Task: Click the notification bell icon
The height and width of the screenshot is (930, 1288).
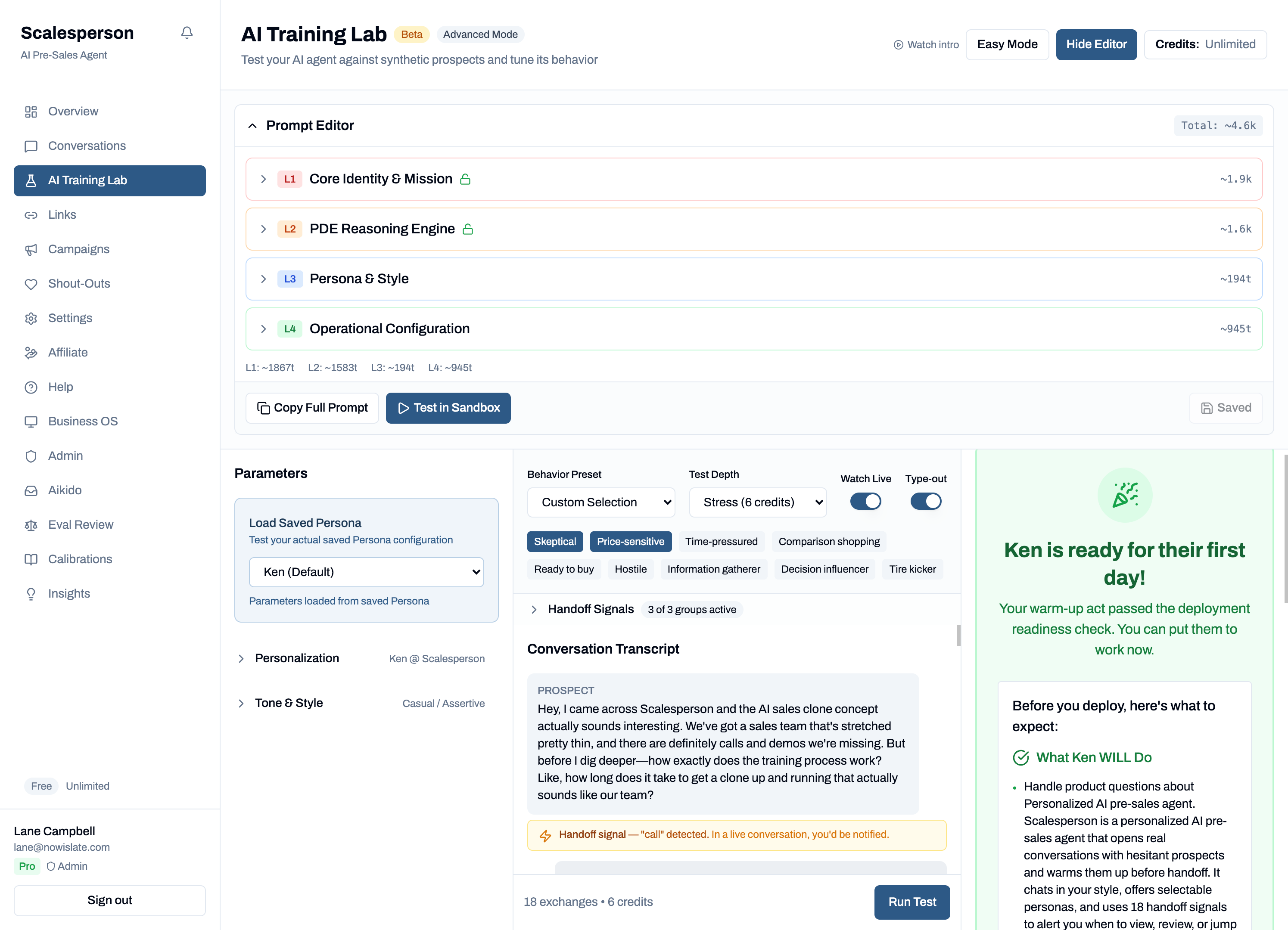Action: (x=187, y=33)
